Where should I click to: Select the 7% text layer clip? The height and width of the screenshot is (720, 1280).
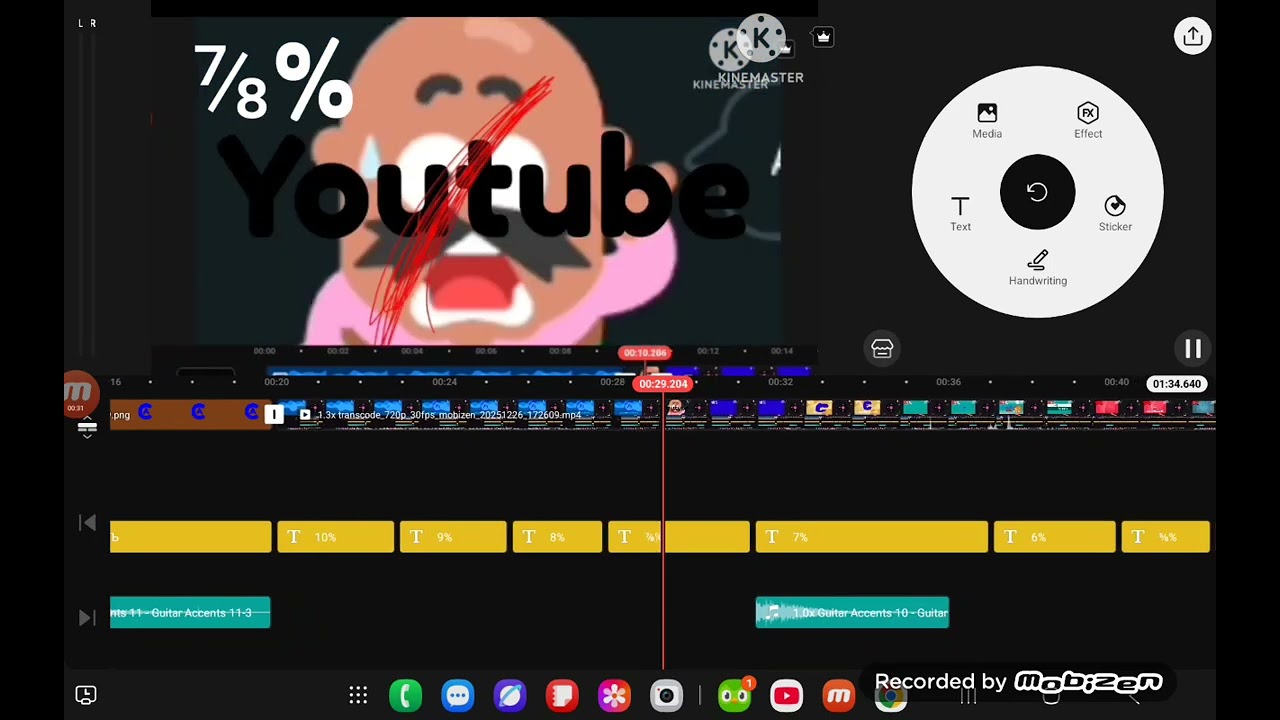click(x=871, y=537)
